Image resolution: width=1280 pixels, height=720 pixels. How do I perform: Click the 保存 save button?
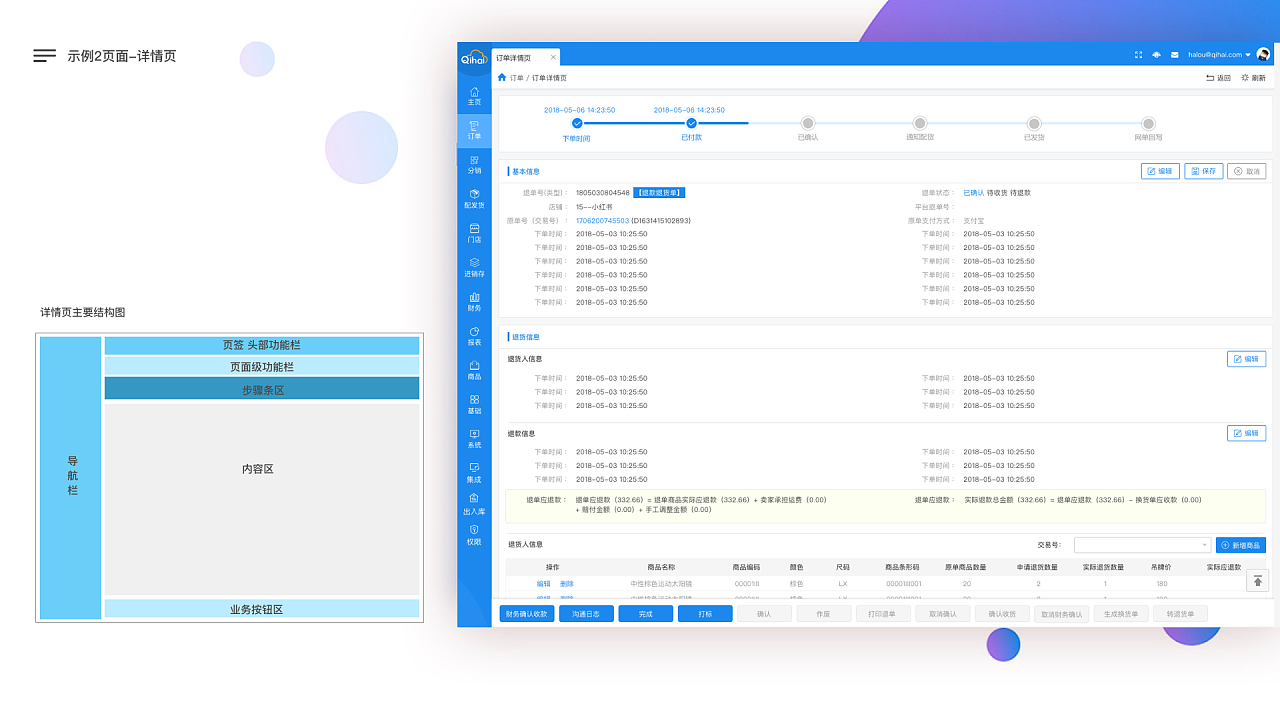(1204, 171)
